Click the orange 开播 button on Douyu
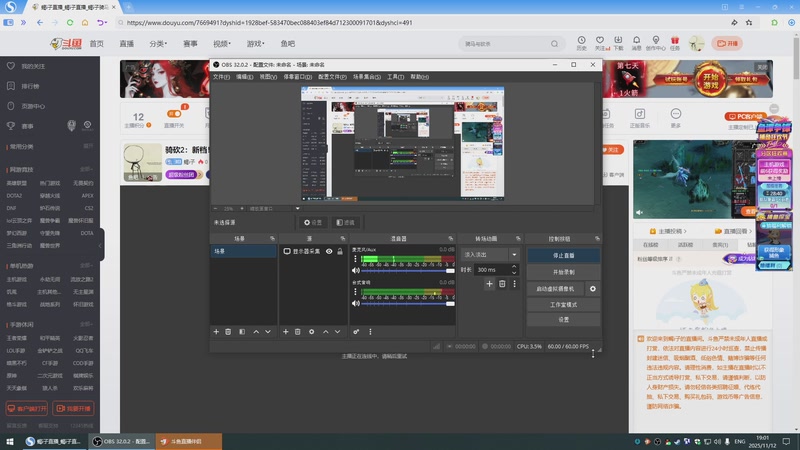 [x=727, y=43]
